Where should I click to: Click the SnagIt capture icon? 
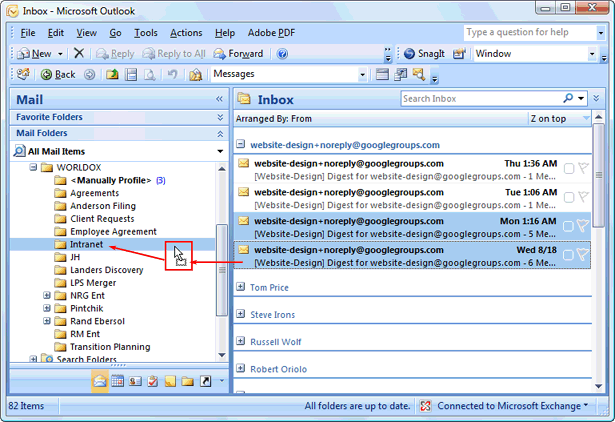tap(409, 54)
